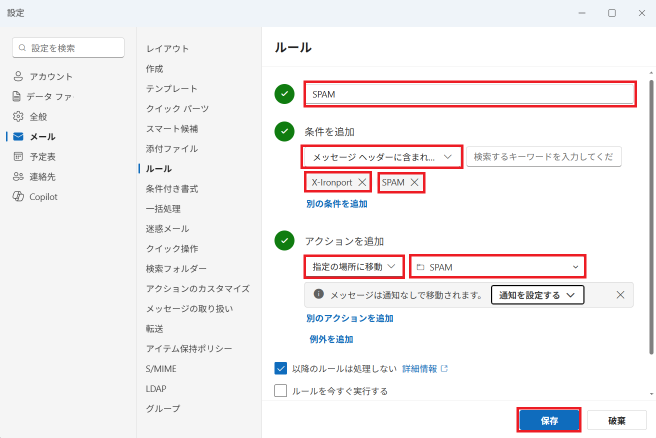Remove the SPAM keyword tag
The width and height of the screenshot is (656, 438).
(x=414, y=182)
